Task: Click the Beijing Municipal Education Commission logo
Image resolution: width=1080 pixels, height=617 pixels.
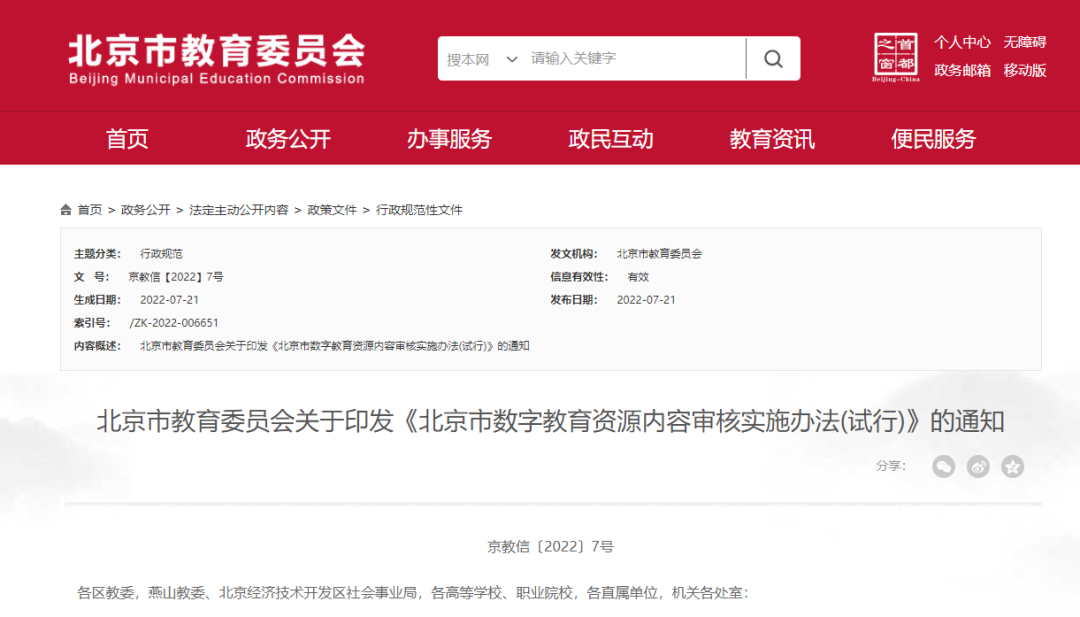Action: point(216,58)
